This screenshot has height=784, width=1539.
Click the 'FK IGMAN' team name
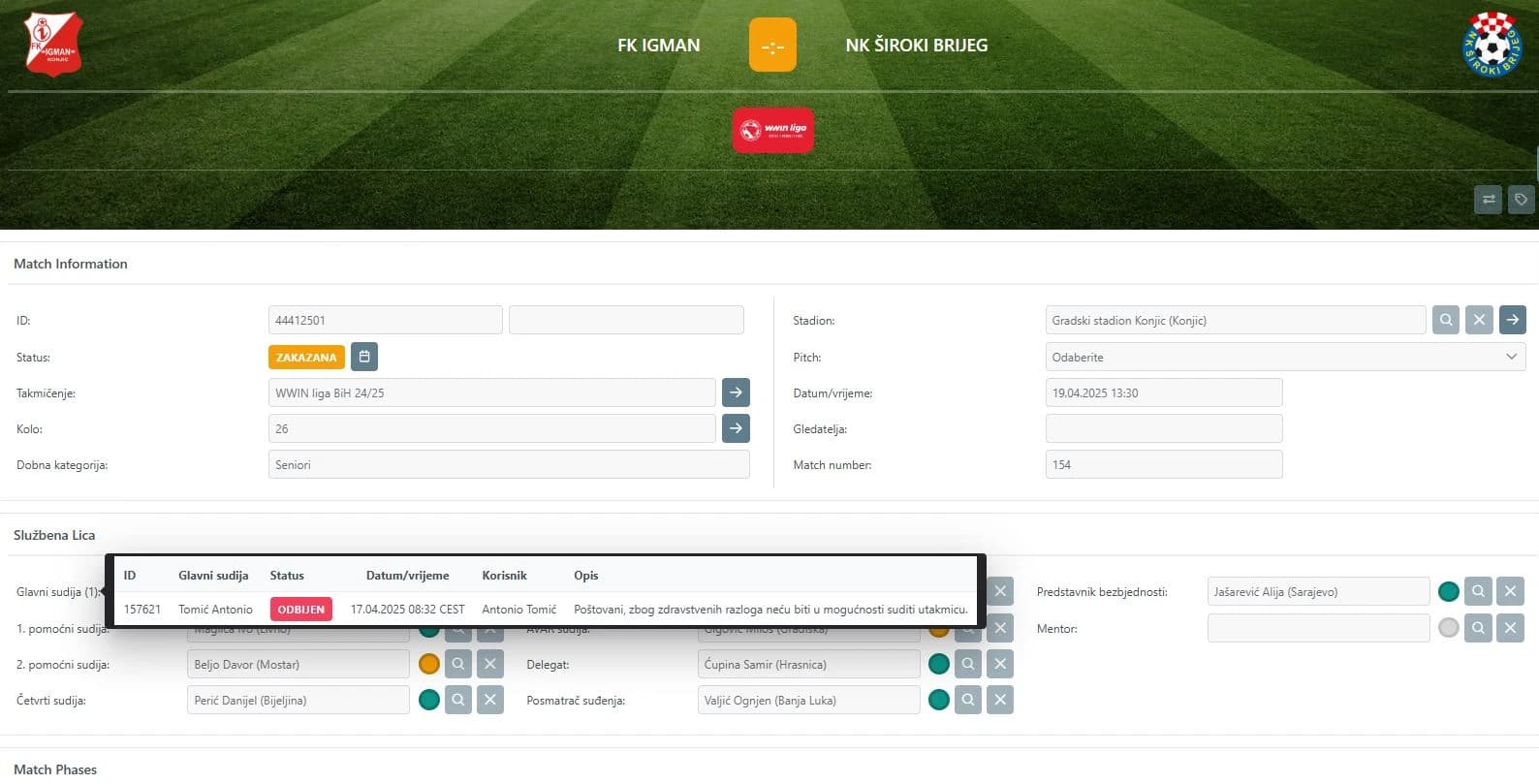pos(659,45)
